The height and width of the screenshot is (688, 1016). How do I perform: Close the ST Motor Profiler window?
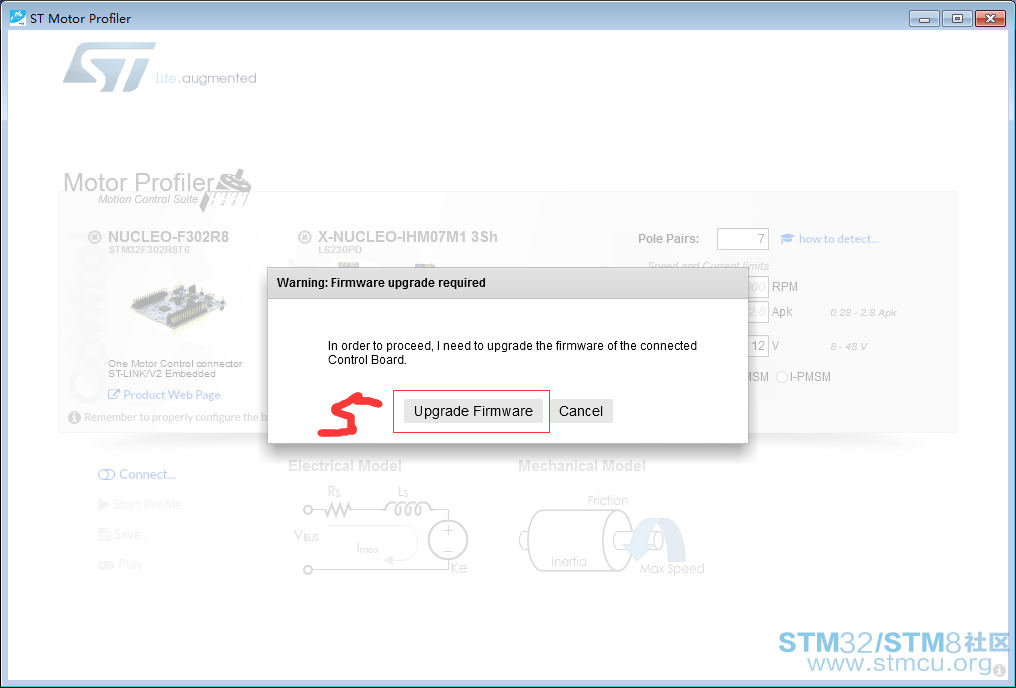pyautogui.click(x=990, y=19)
